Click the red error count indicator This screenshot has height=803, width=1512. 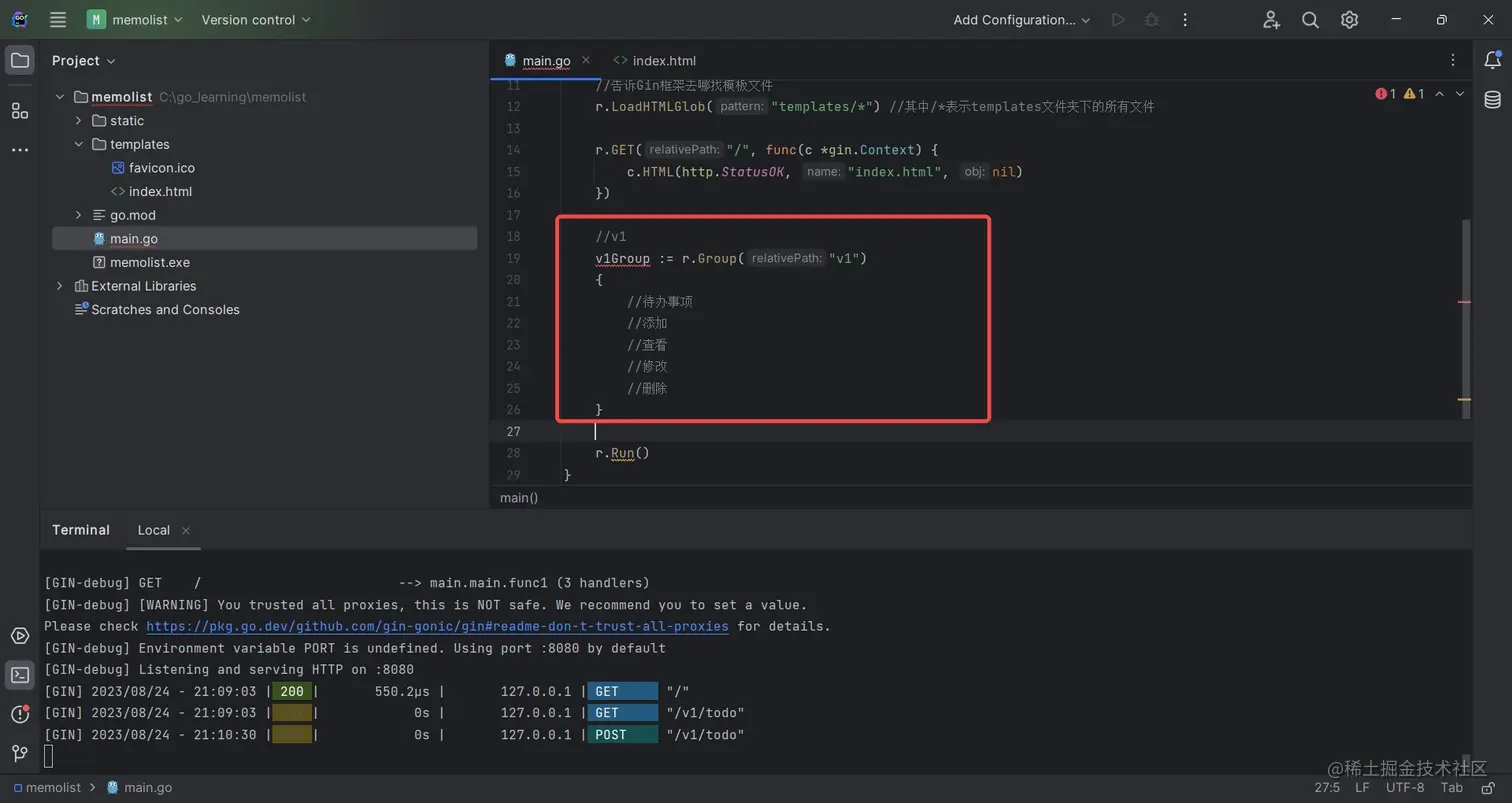coord(1385,94)
